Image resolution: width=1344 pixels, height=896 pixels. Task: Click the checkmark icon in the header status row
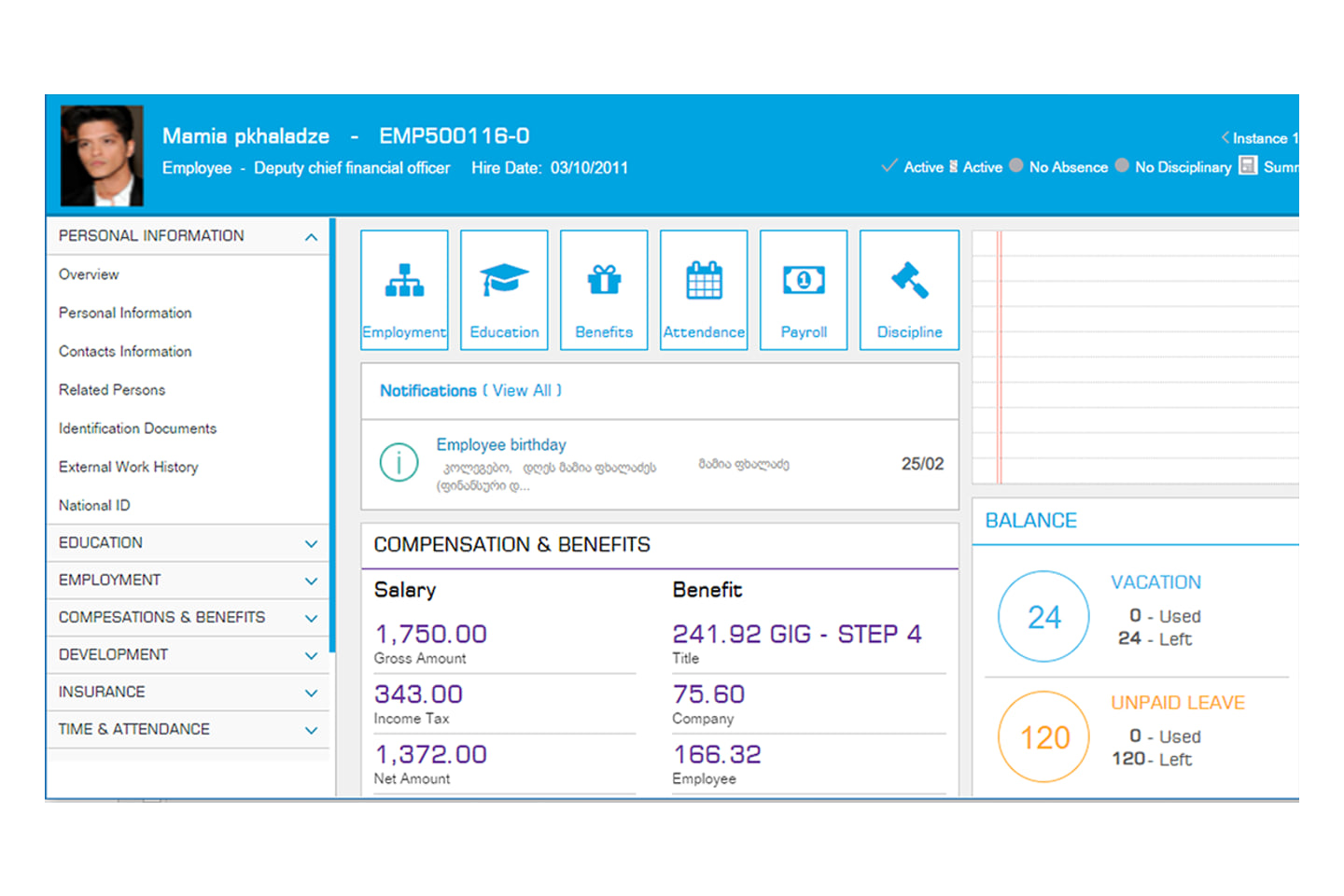(x=889, y=166)
